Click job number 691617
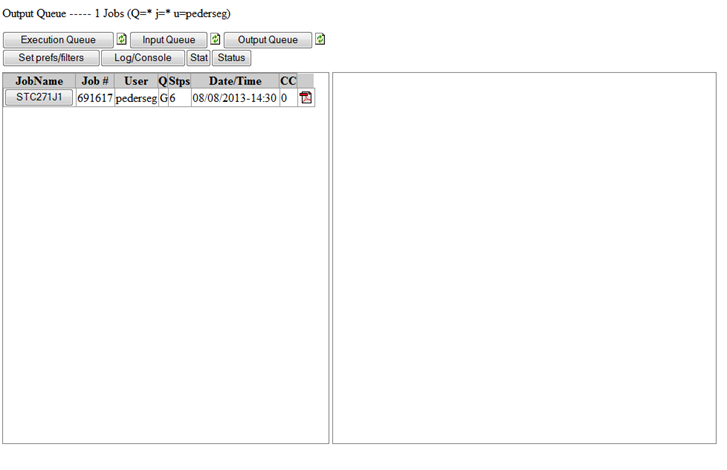The width and height of the screenshot is (727, 470). 95,98
